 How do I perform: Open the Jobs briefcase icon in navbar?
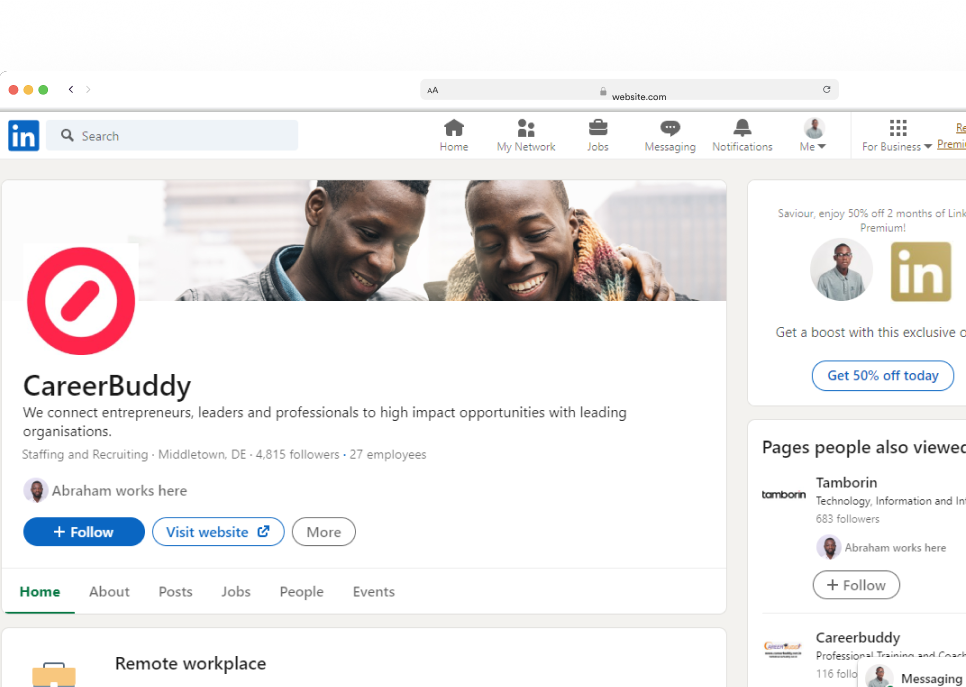click(x=598, y=128)
